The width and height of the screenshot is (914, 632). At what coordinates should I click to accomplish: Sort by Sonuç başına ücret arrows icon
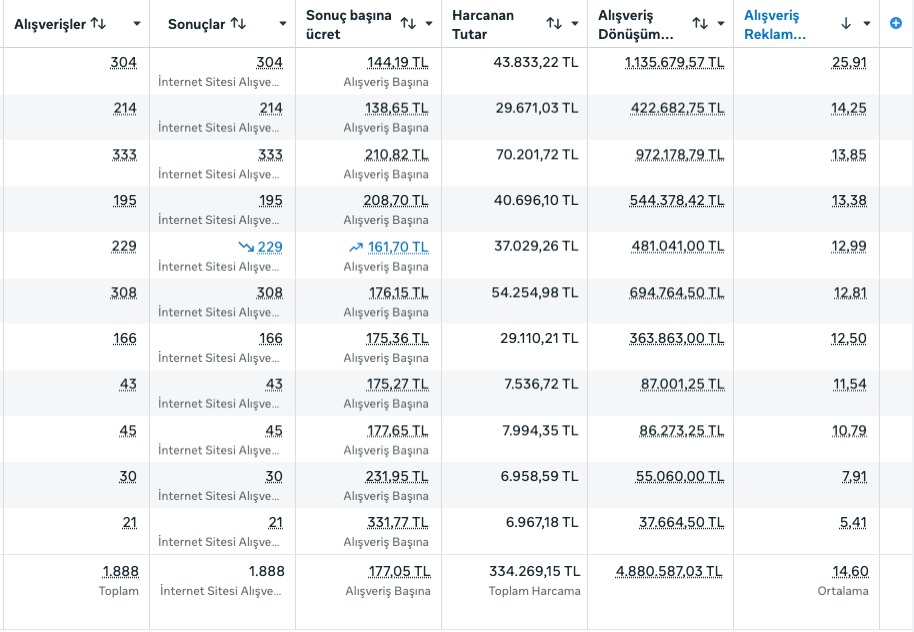[x=408, y=23]
